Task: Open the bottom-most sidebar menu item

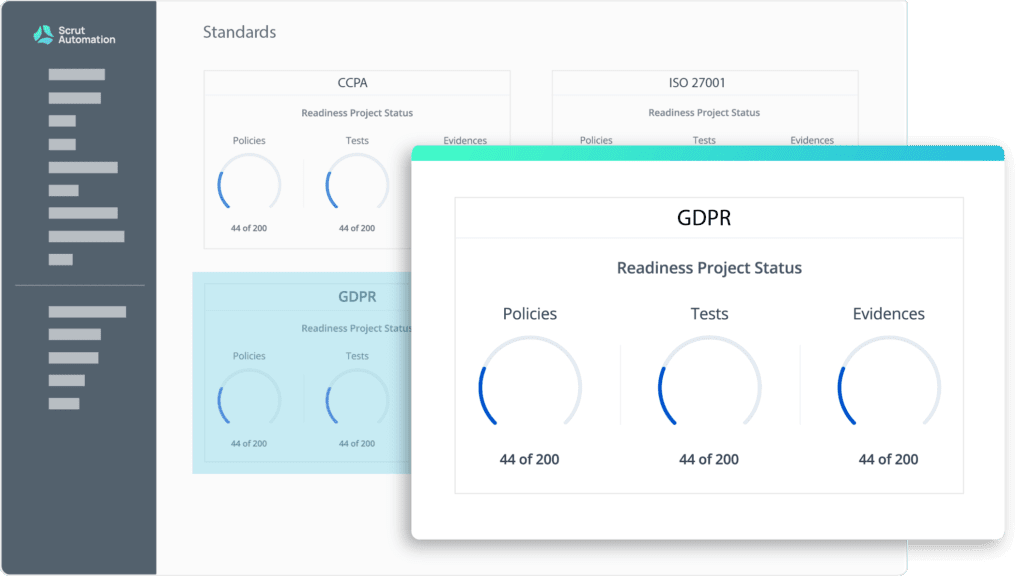Action: [64, 404]
